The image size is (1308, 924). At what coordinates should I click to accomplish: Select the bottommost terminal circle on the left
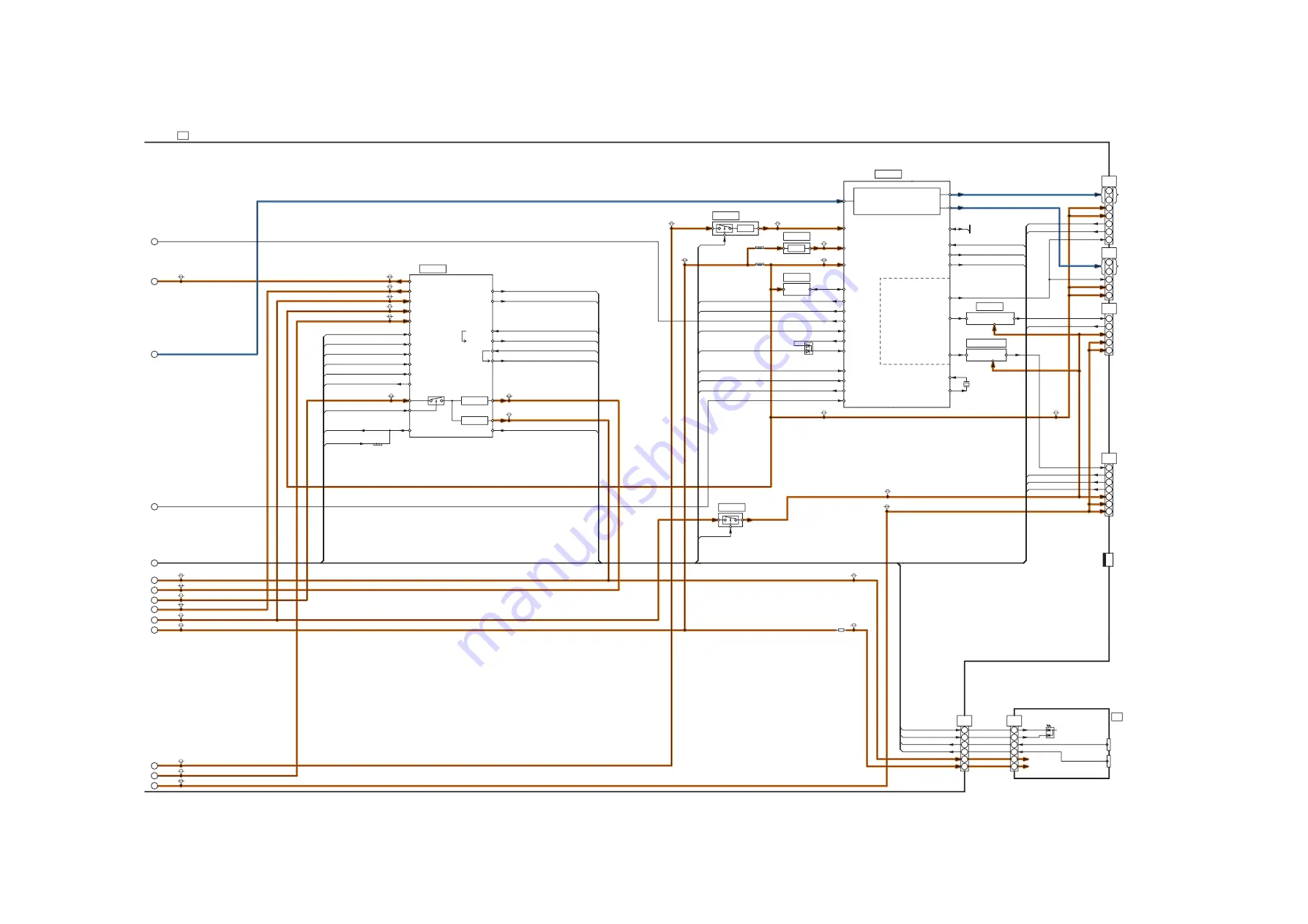pyautogui.click(x=154, y=786)
